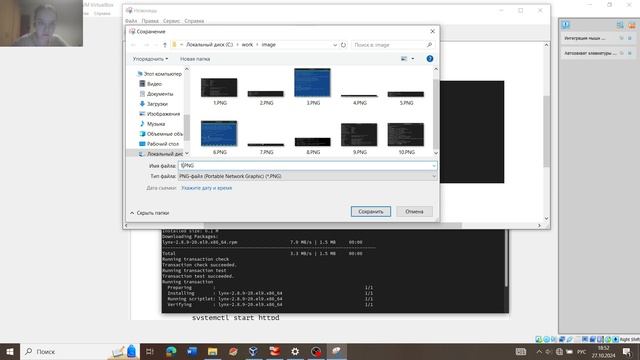
Task: Open Microsoft Edge from taskbar
Action: (171, 351)
